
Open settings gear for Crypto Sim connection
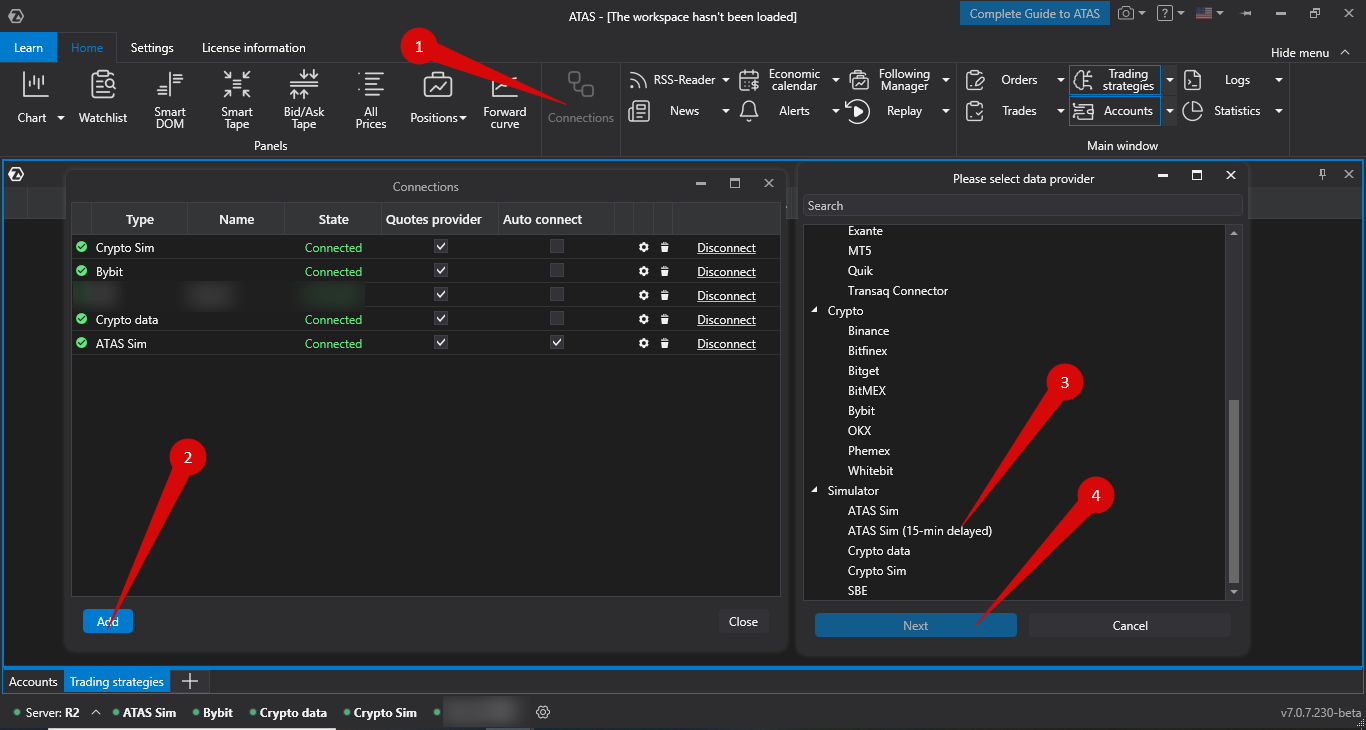tap(644, 247)
